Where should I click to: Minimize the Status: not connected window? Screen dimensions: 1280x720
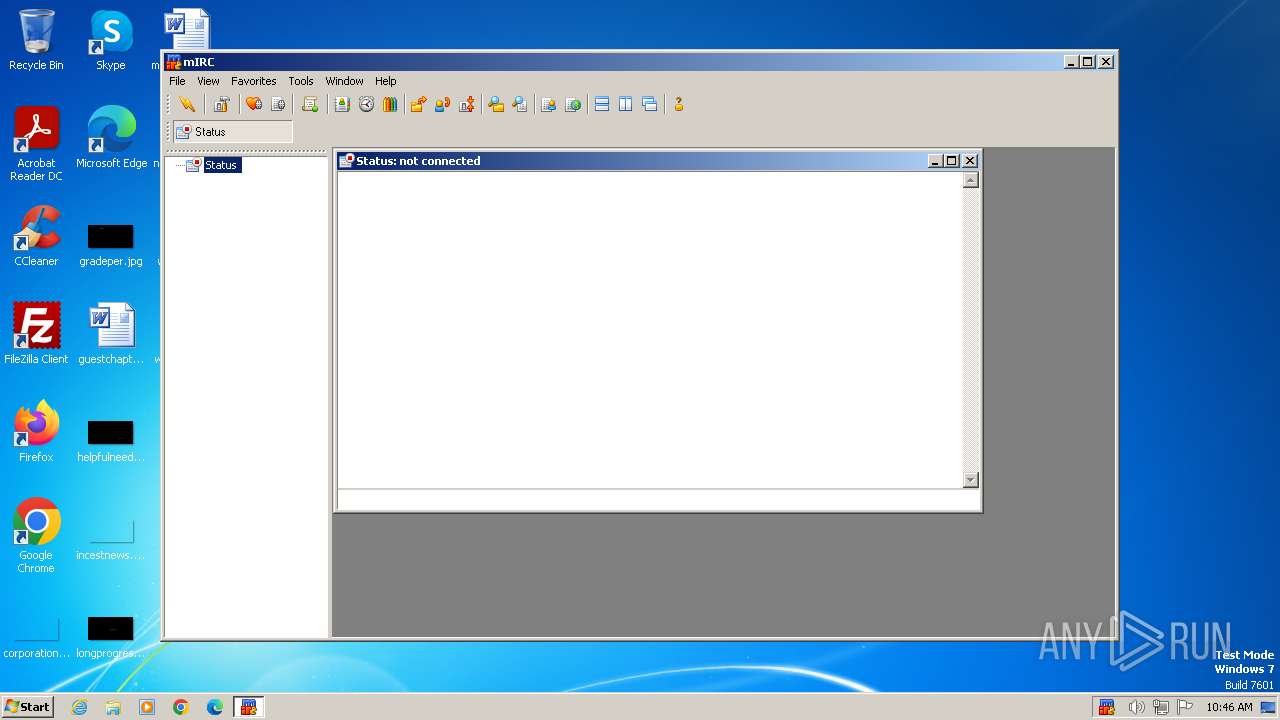(935, 161)
